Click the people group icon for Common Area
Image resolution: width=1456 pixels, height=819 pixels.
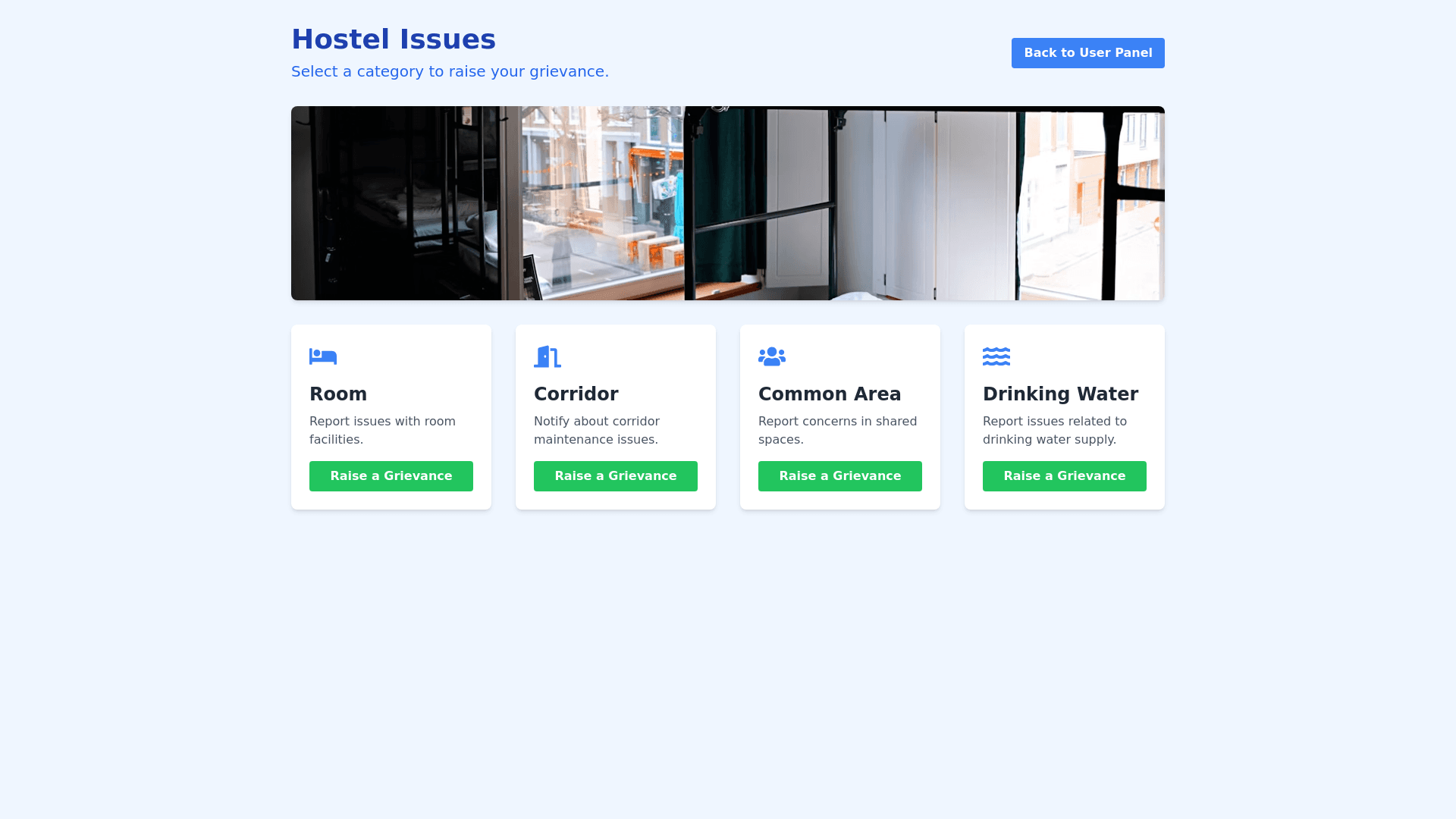pyautogui.click(x=772, y=356)
